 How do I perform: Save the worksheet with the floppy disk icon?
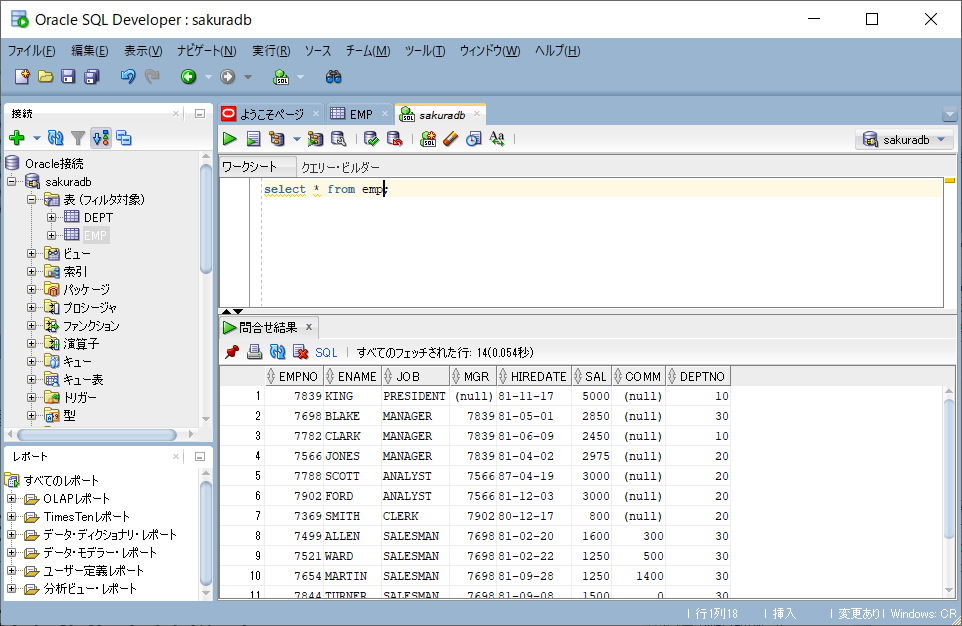tap(68, 77)
